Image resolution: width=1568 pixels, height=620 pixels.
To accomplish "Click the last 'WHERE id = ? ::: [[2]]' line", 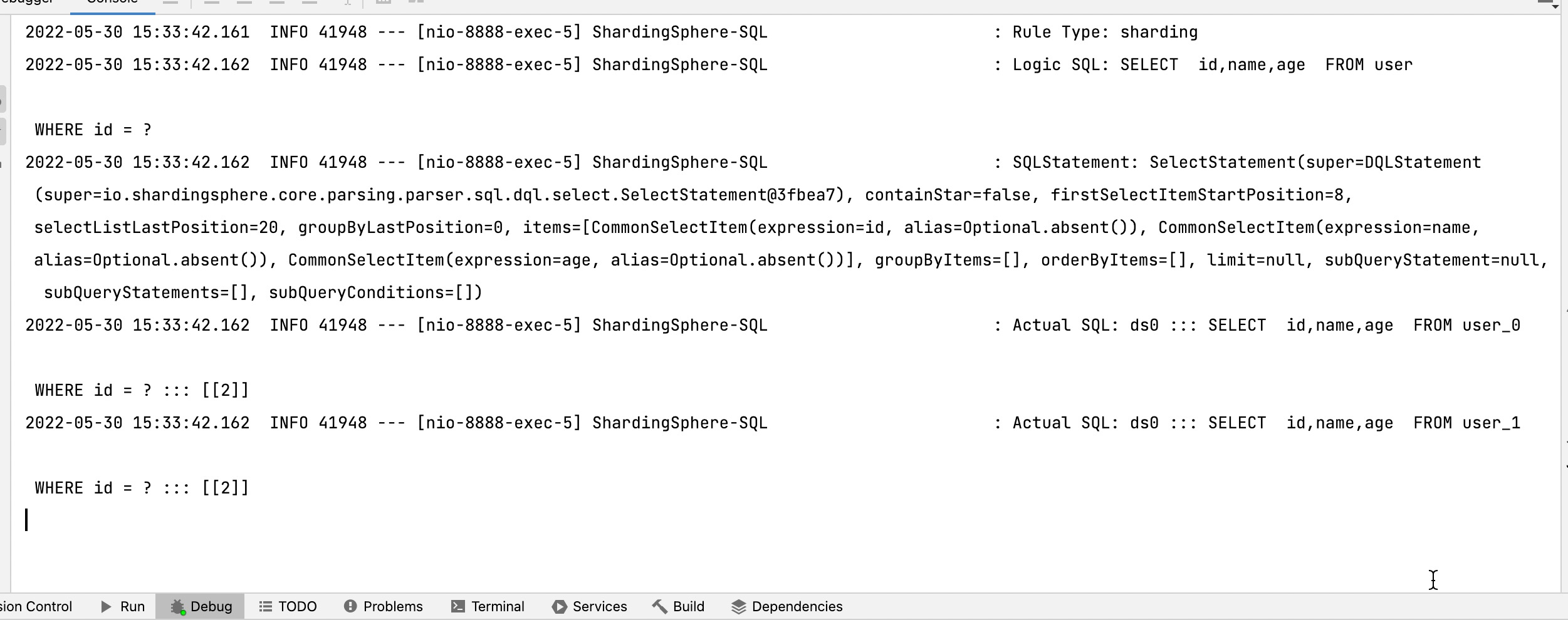I will [142, 488].
